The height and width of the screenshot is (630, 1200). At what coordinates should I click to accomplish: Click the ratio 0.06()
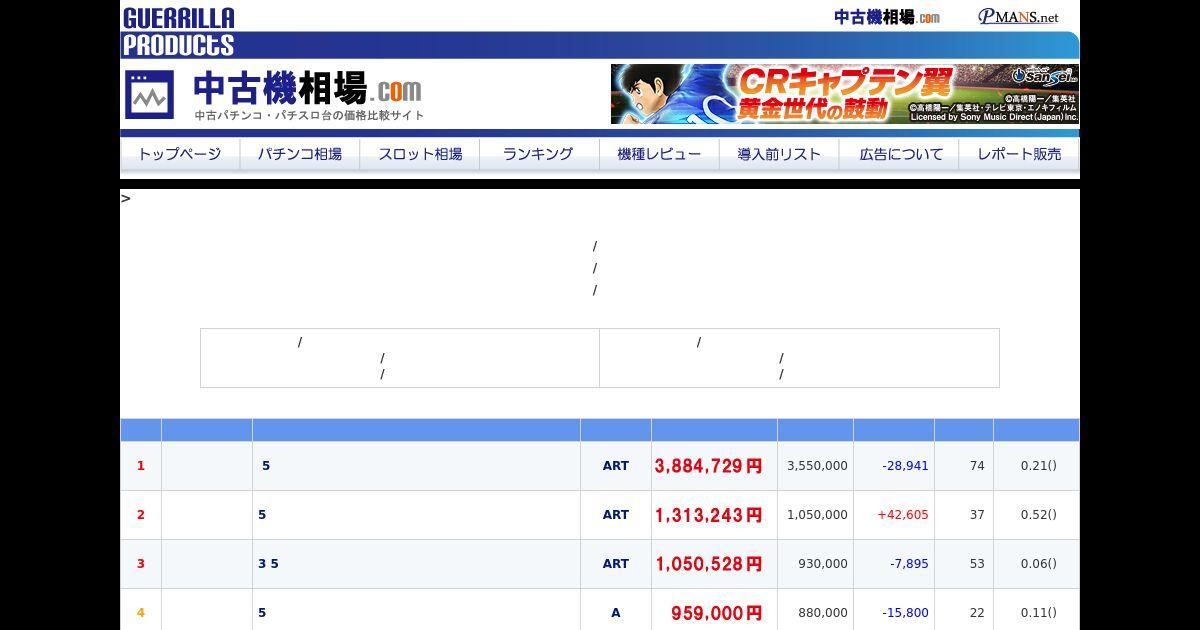point(1038,564)
